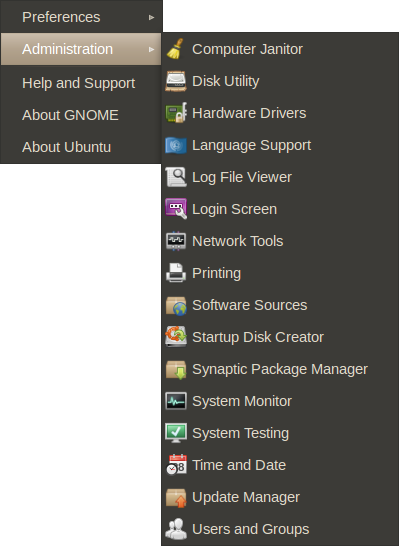Select the Hardware Drivers label
399x546 pixels.
(249, 113)
